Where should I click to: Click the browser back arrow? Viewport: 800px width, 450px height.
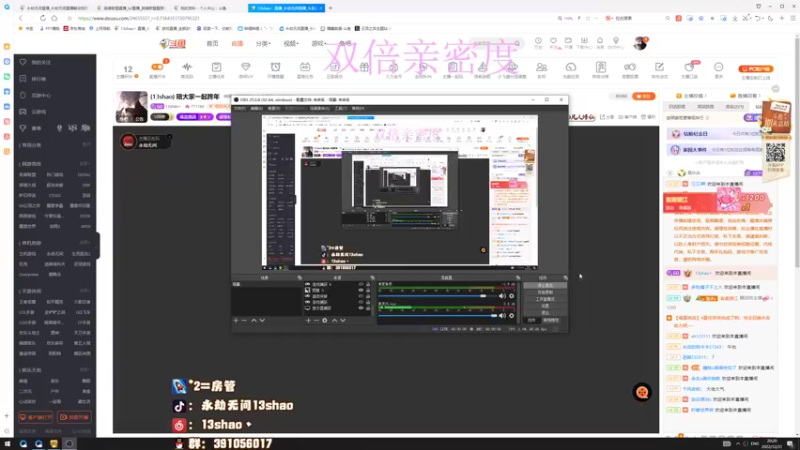coord(21,18)
